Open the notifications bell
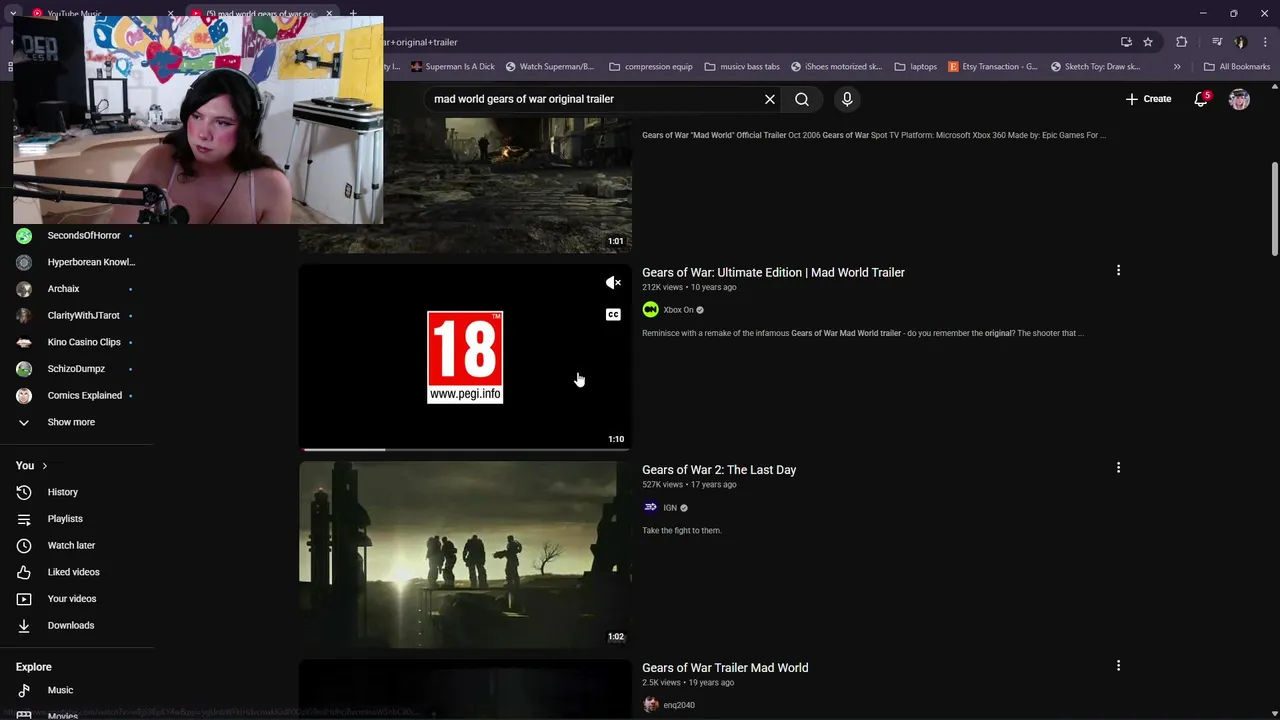Screen dimensions: 1280x720 pyautogui.click(x=1201, y=99)
